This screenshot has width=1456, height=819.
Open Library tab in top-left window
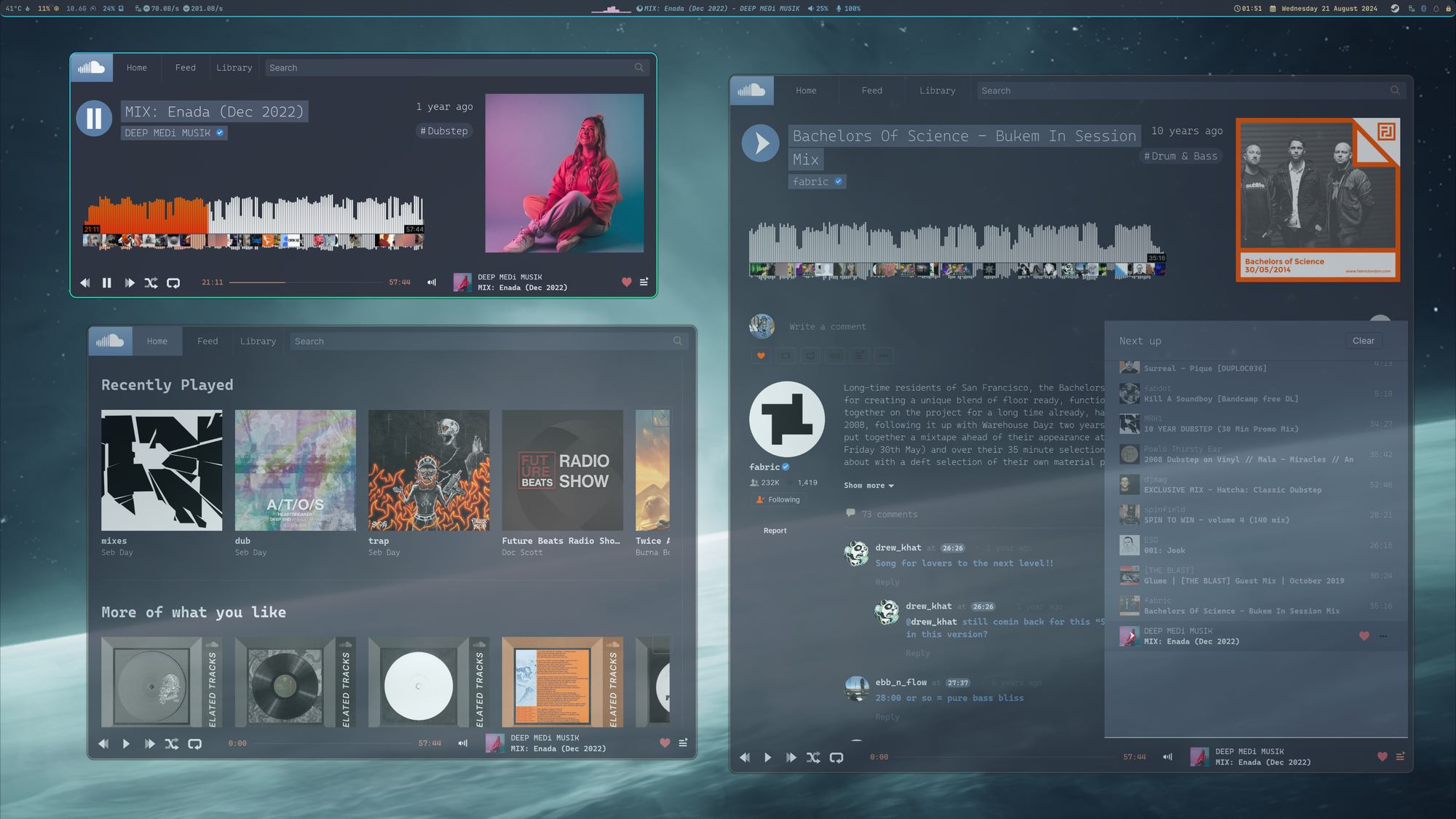click(x=234, y=68)
